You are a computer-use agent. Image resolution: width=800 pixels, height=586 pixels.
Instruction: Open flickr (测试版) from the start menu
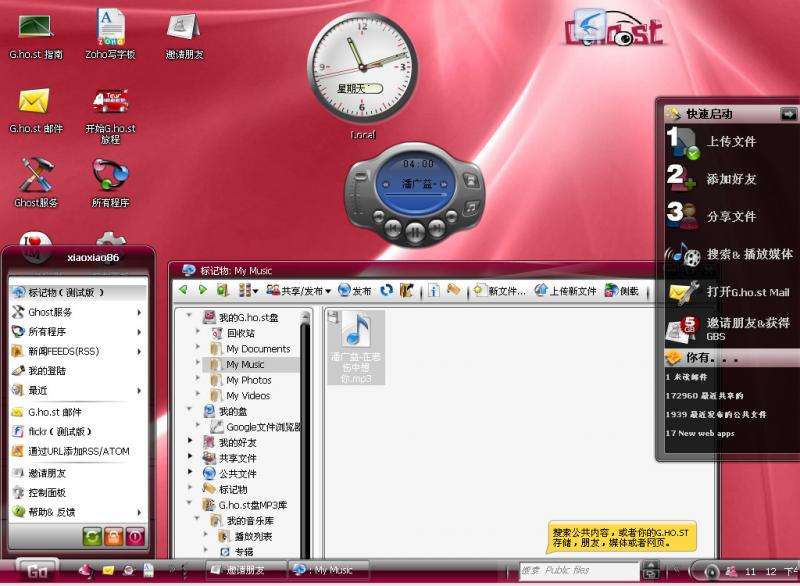tap(78, 431)
